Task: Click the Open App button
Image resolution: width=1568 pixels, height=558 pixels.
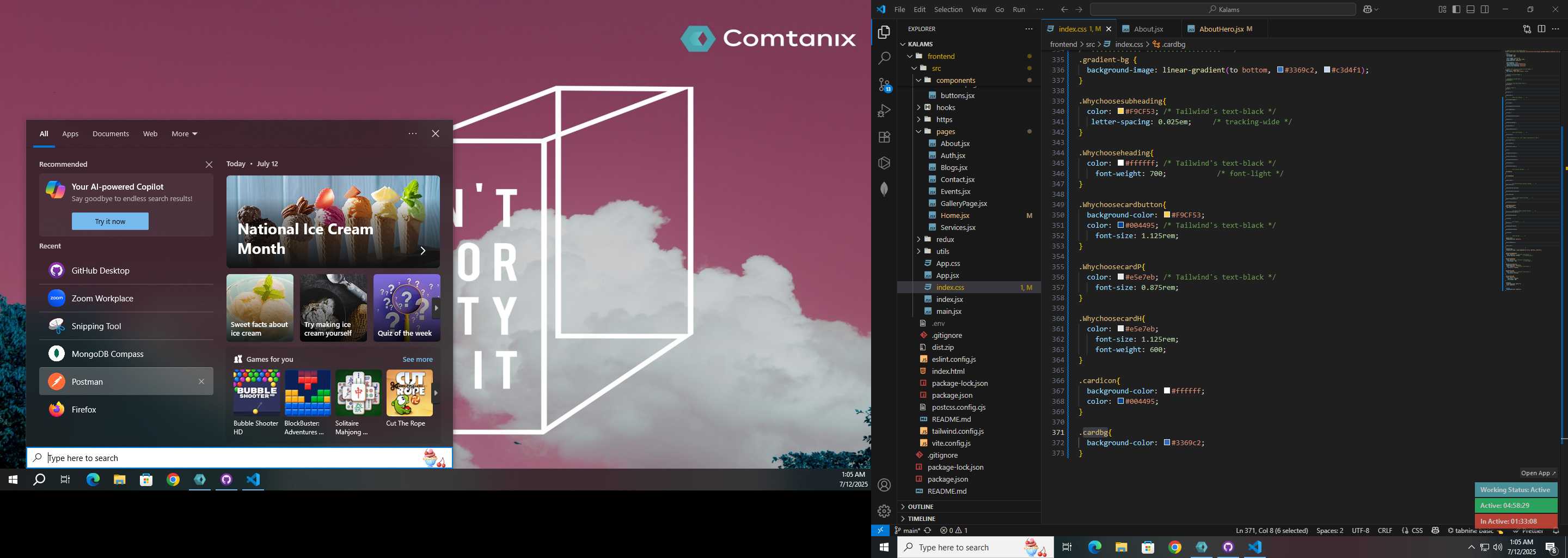Action: (x=1538, y=474)
